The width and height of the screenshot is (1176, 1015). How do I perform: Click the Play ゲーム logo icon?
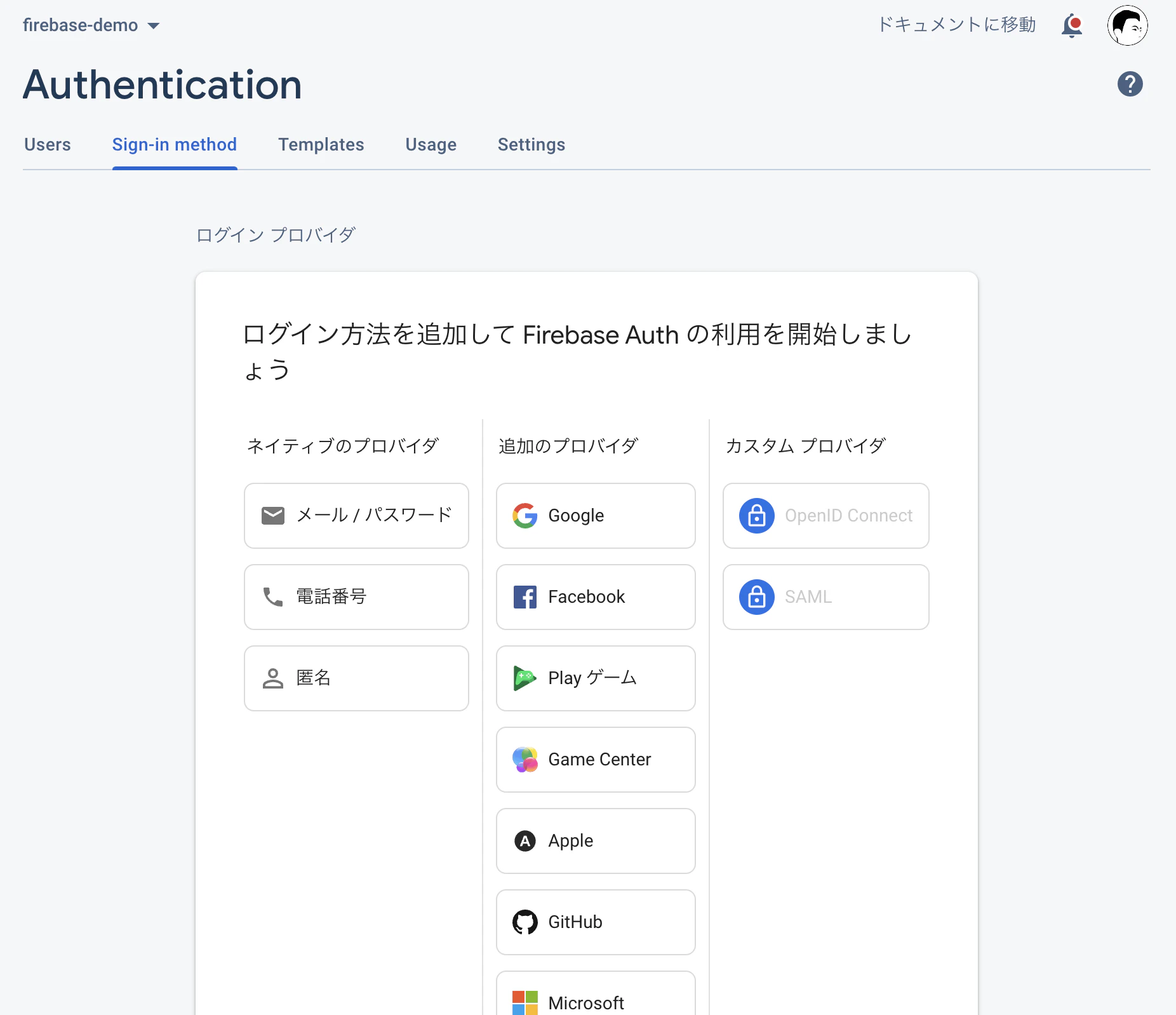[x=525, y=678]
